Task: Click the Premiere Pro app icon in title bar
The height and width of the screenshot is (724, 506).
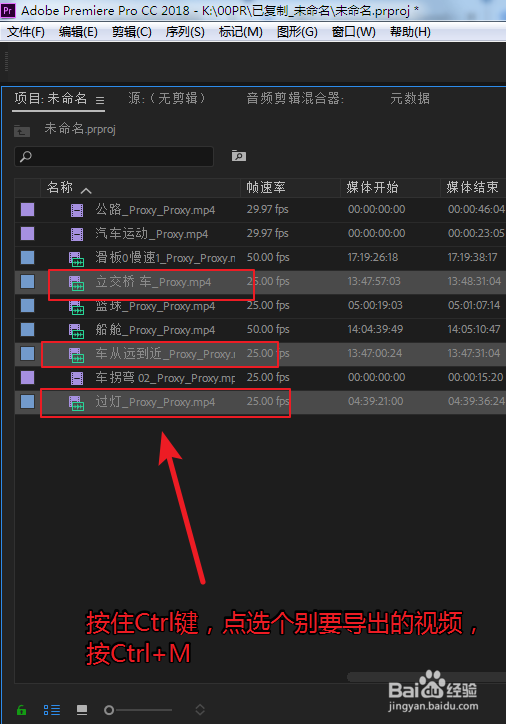Action: click(x=8, y=10)
